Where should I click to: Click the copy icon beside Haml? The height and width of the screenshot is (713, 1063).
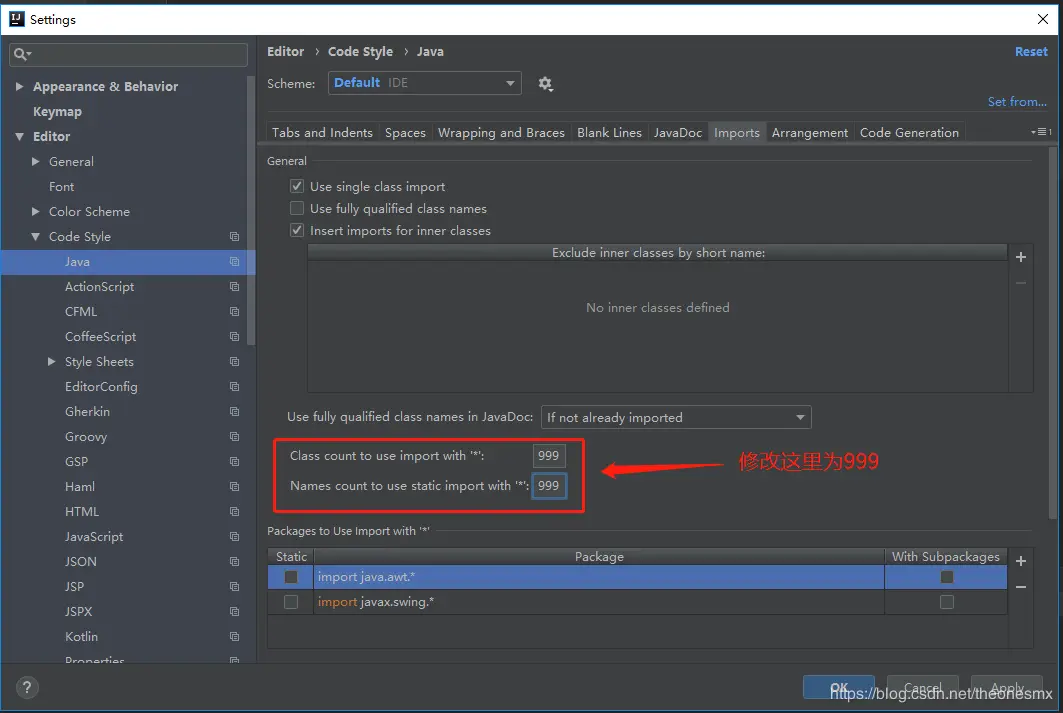(x=234, y=487)
